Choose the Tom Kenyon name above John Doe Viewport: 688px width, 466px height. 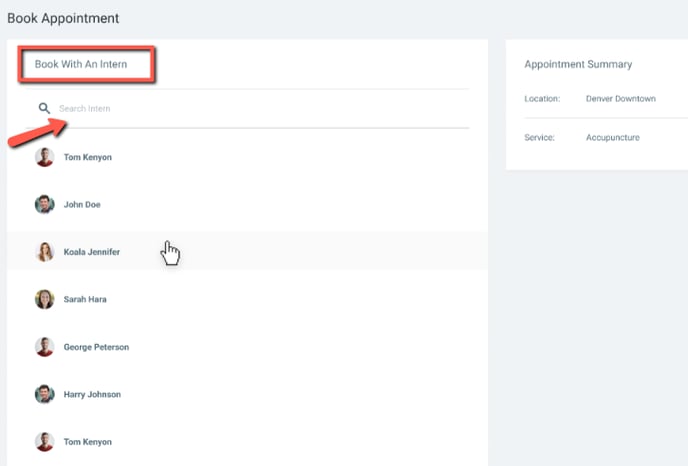(88, 157)
